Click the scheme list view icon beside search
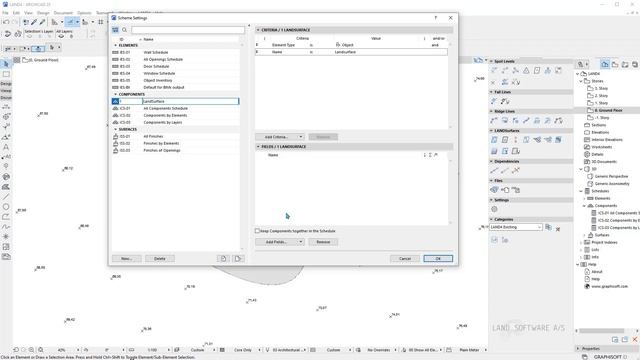The image size is (640, 360). [x=116, y=30]
